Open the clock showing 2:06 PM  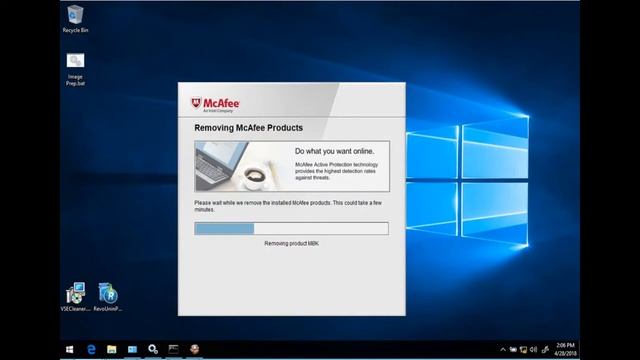coord(565,350)
